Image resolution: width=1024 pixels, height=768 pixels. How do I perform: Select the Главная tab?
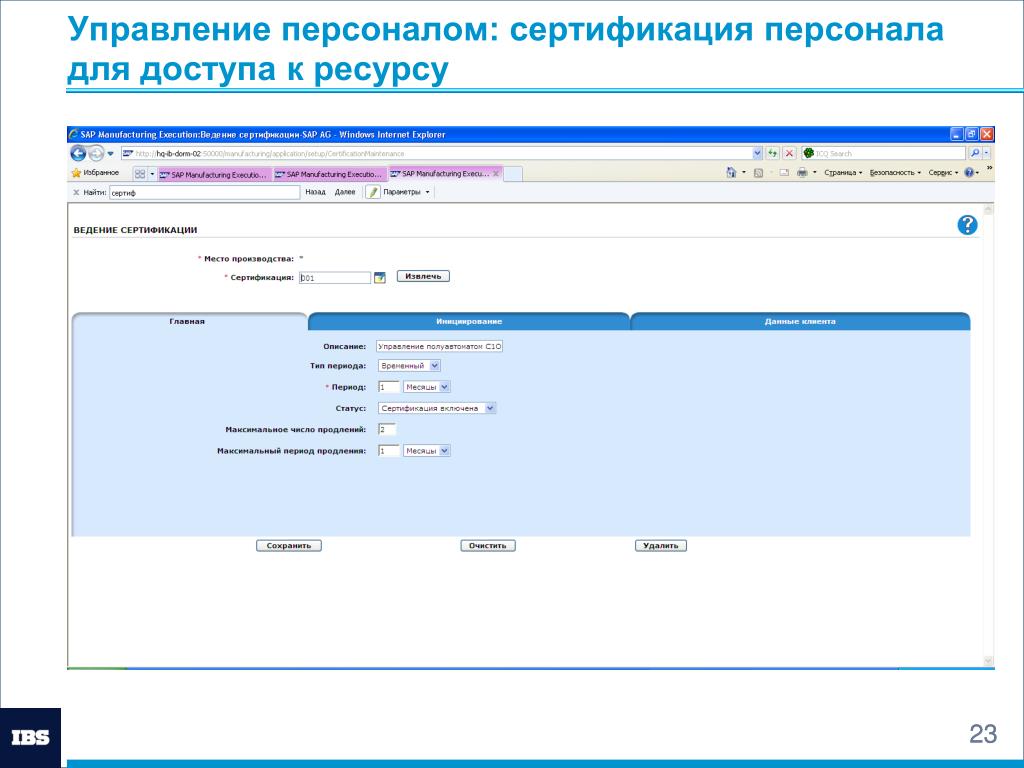187,321
